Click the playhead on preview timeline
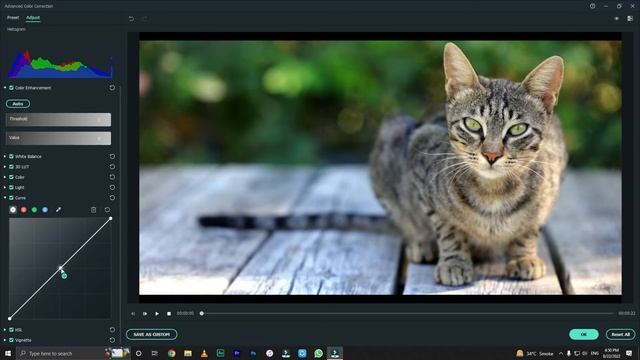640x360 pixels. point(202,313)
